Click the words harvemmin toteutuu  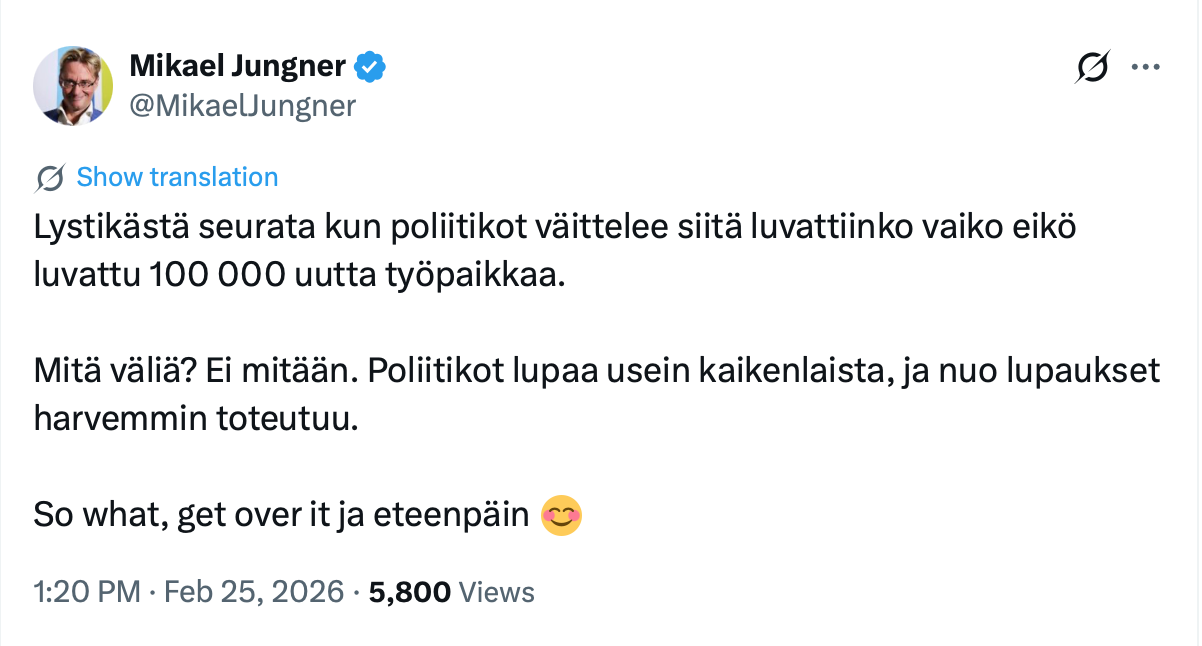click(x=195, y=419)
